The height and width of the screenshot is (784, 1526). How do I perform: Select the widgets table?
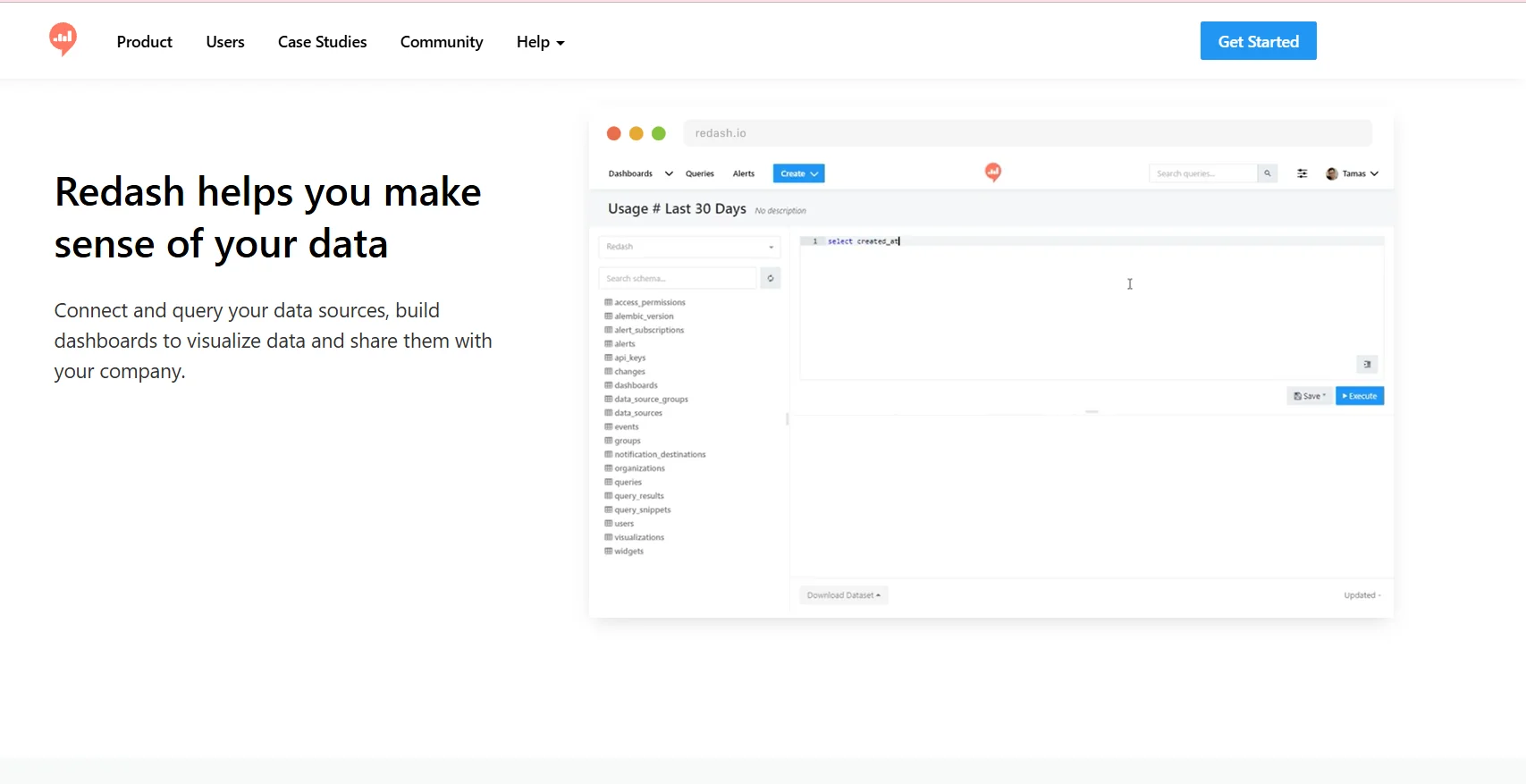pos(624,552)
